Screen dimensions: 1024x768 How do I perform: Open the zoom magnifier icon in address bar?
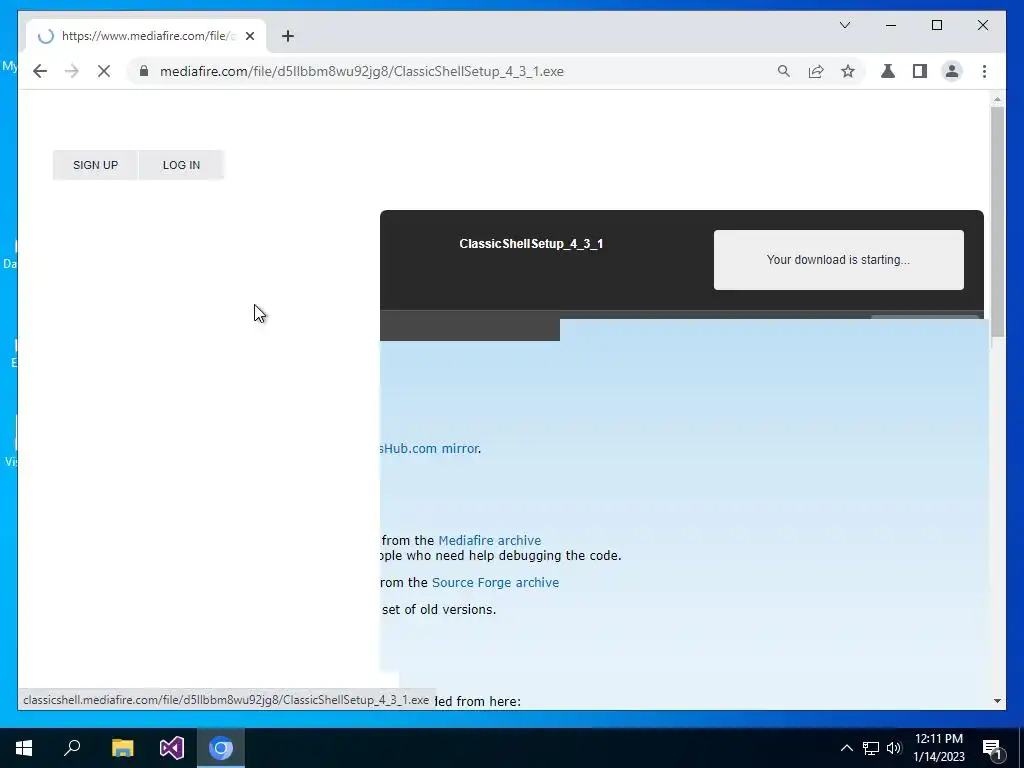784,71
